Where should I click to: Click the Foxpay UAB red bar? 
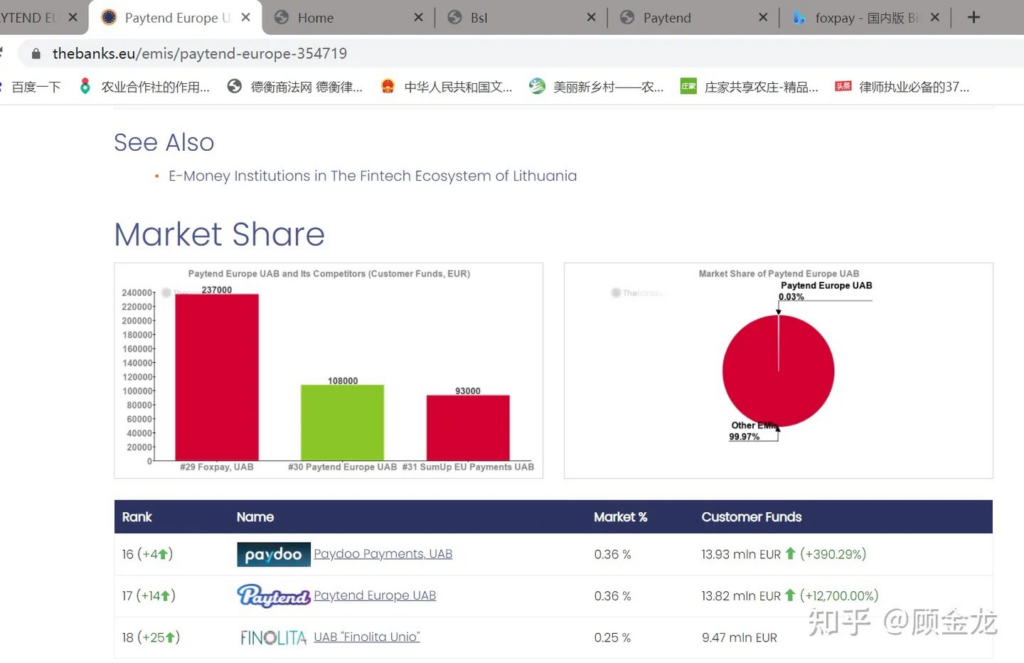click(x=217, y=377)
